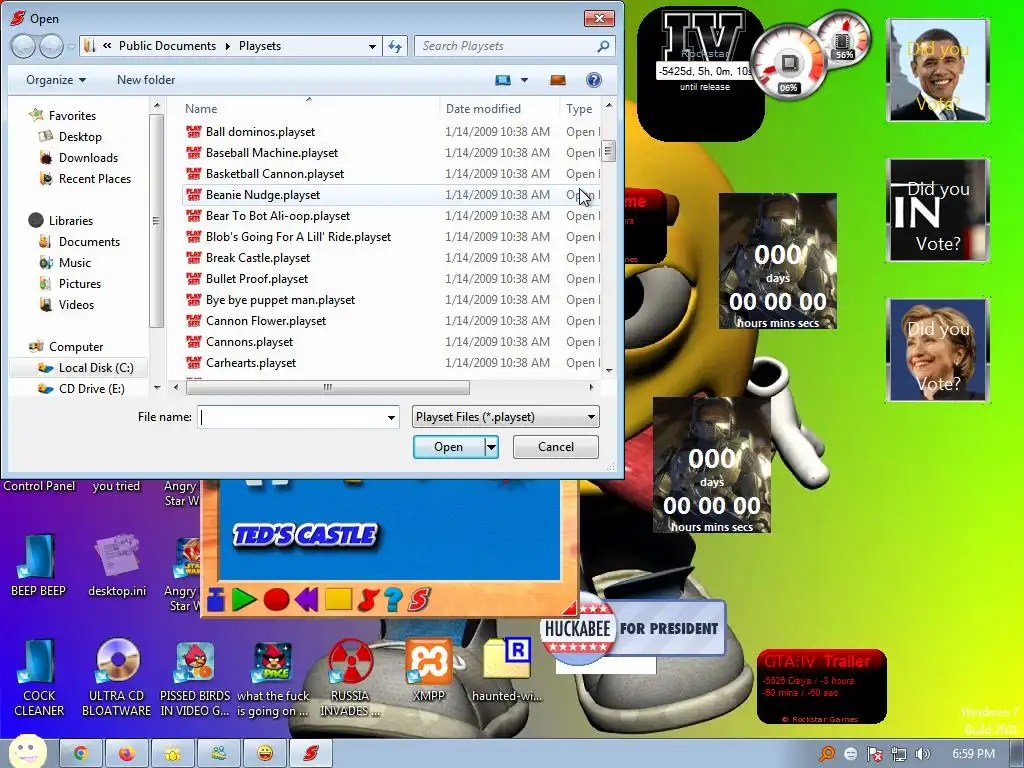The width and height of the screenshot is (1024, 768).
Task: Select Carhearts.playset file
Action: [251, 362]
